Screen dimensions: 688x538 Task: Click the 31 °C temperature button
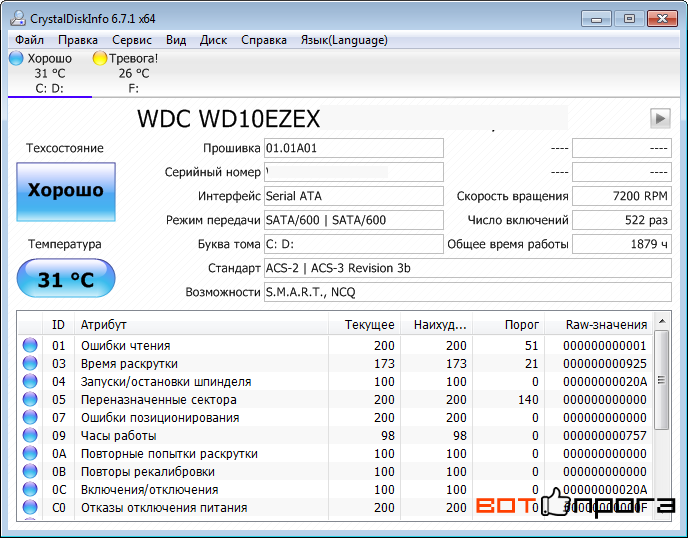66,278
